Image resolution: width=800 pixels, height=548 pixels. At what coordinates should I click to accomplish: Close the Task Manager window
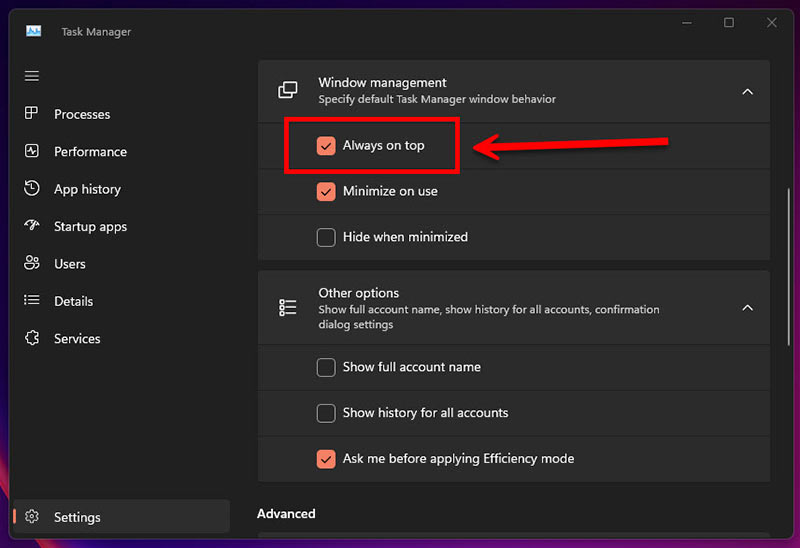(x=771, y=23)
